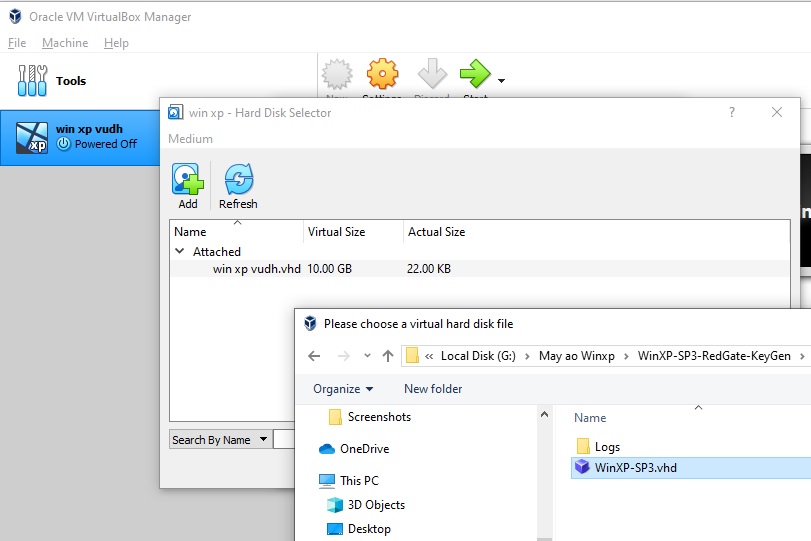The height and width of the screenshot is (541, 811).
Task: Select Screenshots in the navigation pane
Action: coord(379,417)
